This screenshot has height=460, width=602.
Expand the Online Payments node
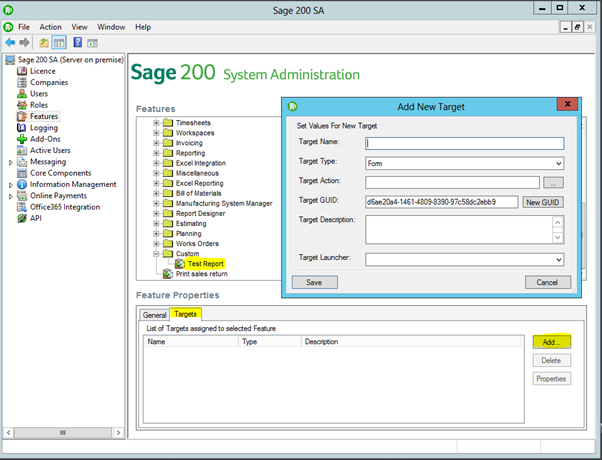(11, 196)
